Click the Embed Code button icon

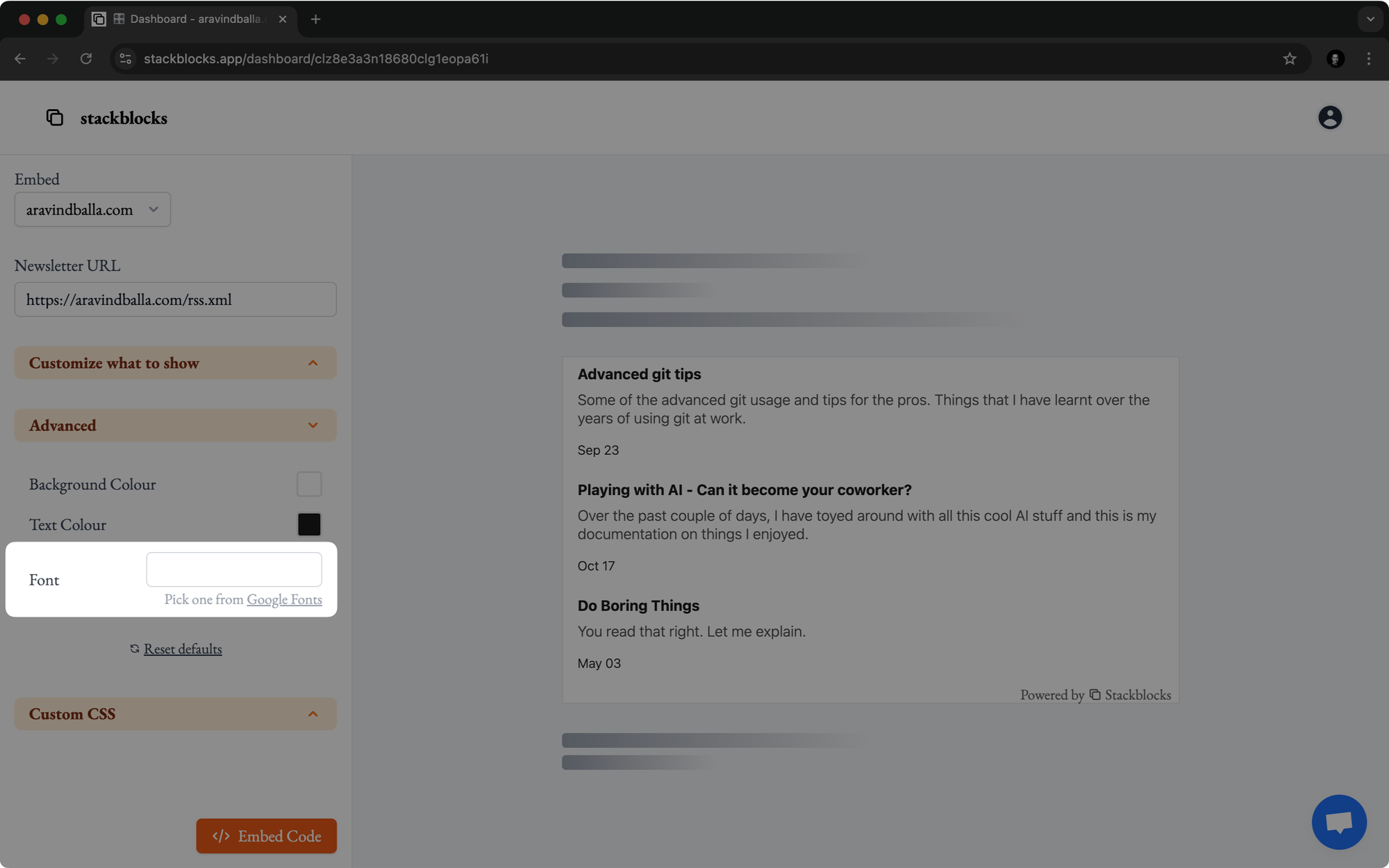(x=219, y=836)
